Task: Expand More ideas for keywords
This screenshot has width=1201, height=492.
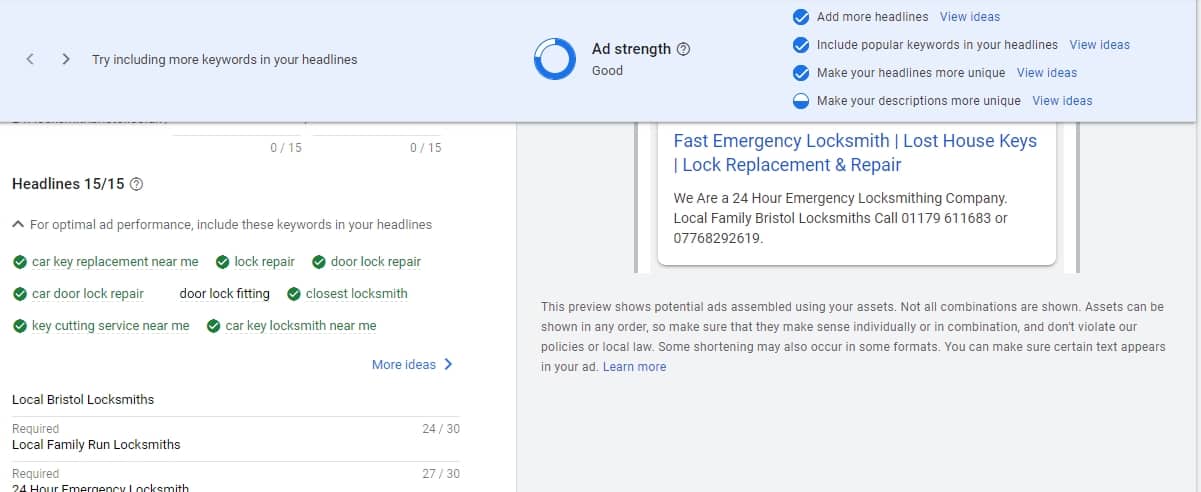Action: (412, 365)
